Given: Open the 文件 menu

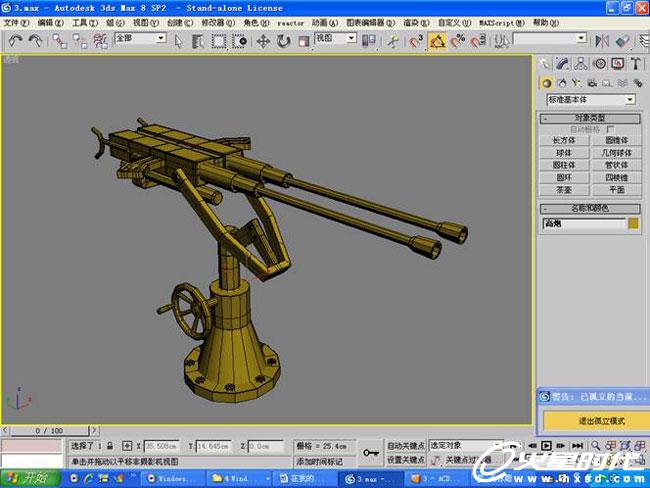Looking at the screenshot, I should [x=16, y=23].
